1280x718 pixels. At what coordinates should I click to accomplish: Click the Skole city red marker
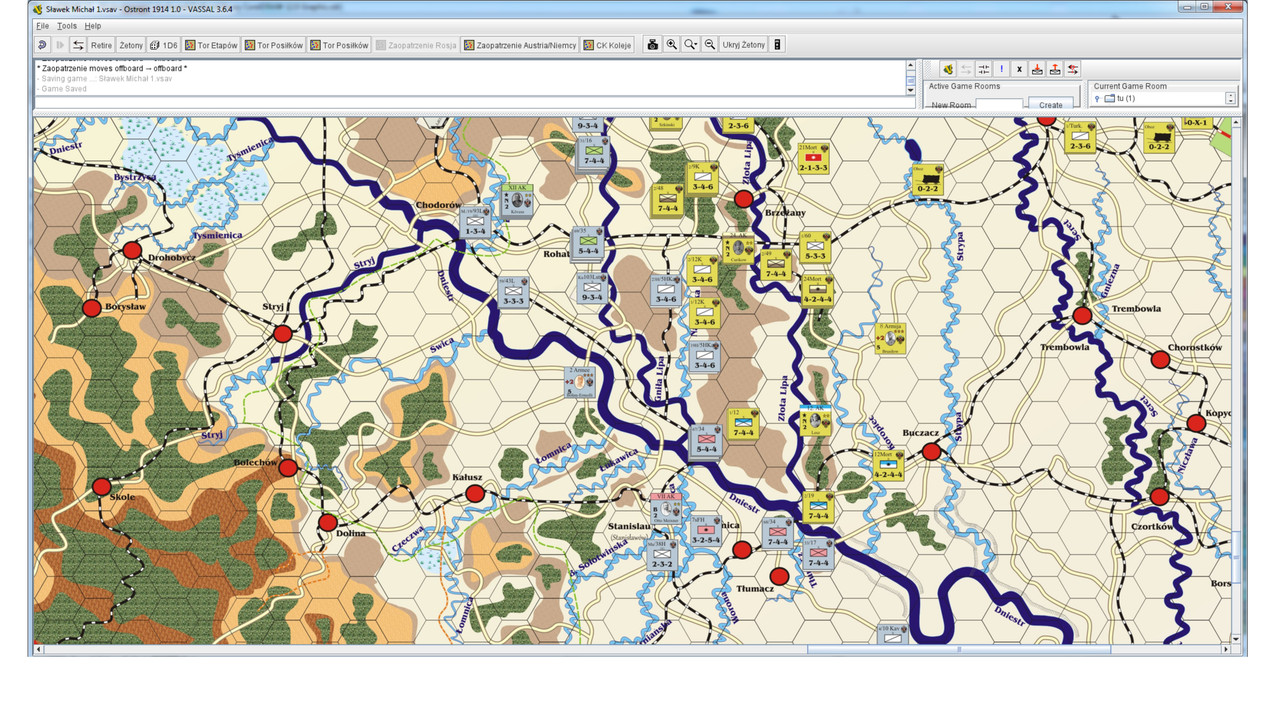pyautogui.click(x=101, y=487)
